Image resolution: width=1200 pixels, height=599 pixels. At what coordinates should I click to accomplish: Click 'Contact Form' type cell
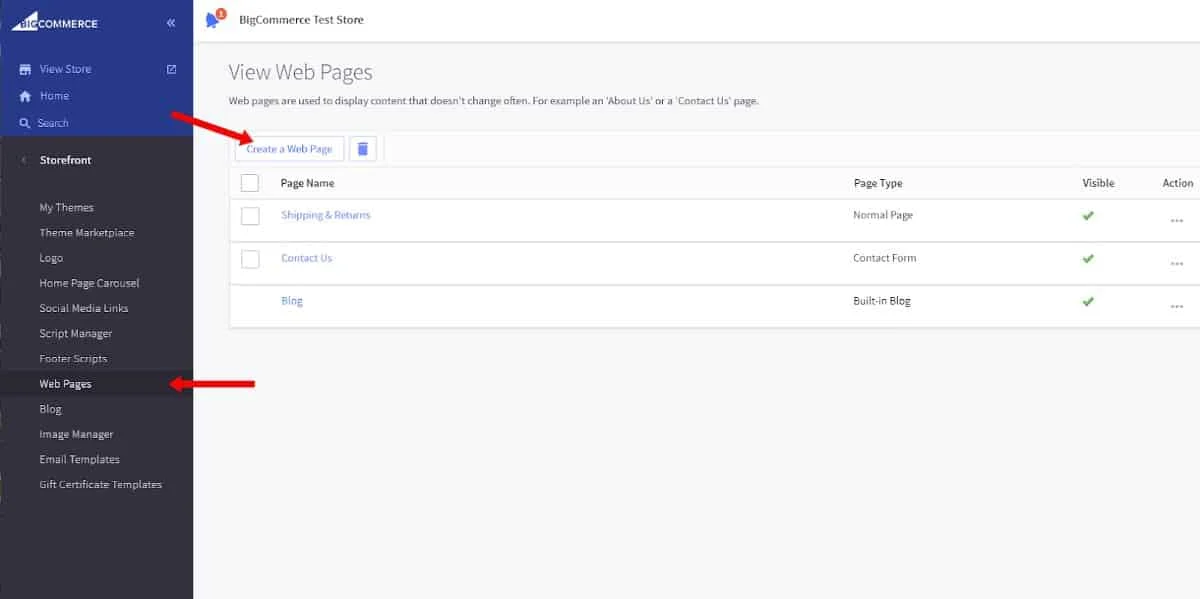coord(885,258)
